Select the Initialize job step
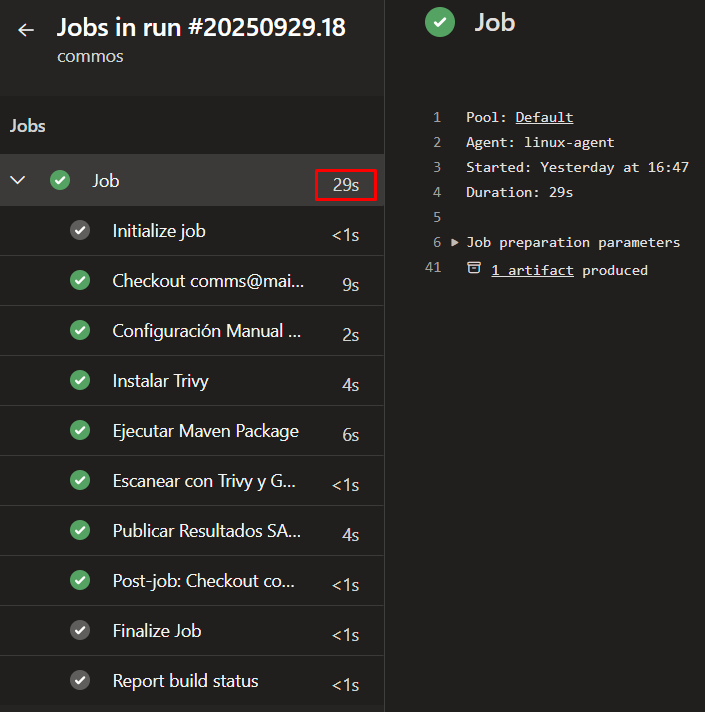Screen dimensions: 705x712 click(x=159, y=231)
